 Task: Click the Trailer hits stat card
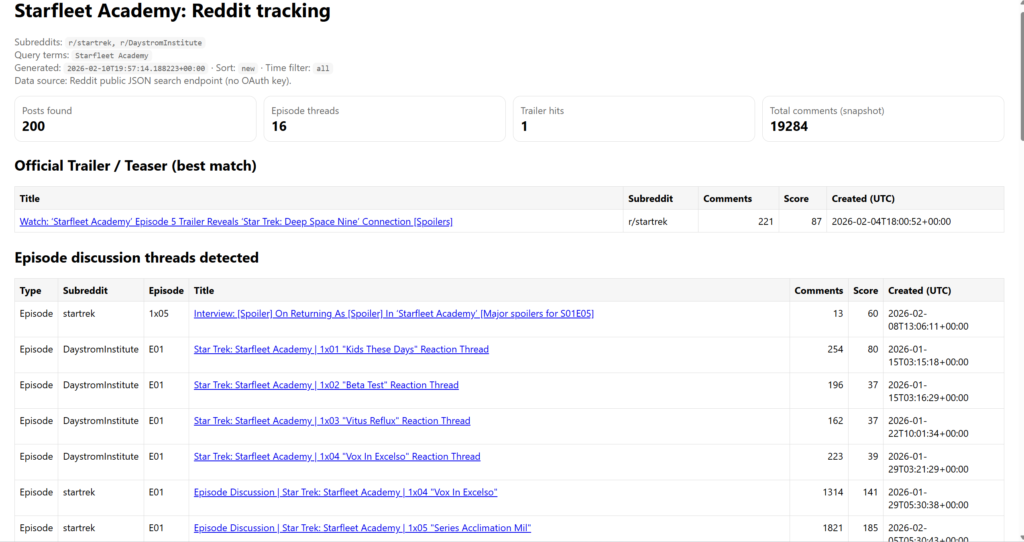pyautogui.click(x=634, y=119)
